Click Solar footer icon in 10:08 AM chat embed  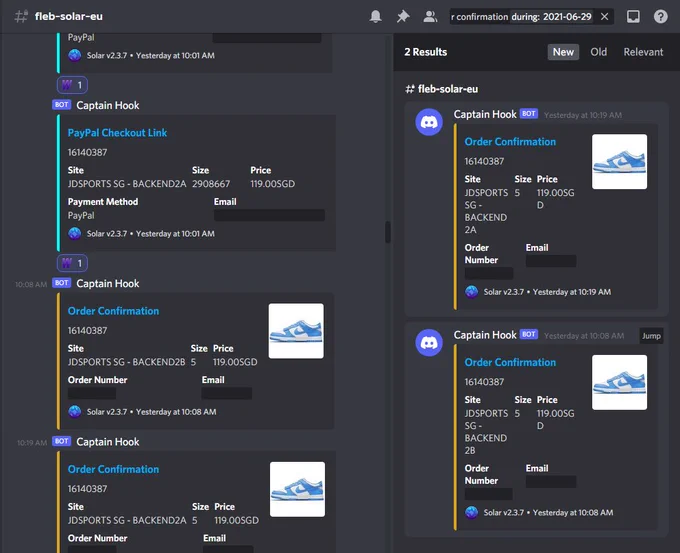[75, 412]
